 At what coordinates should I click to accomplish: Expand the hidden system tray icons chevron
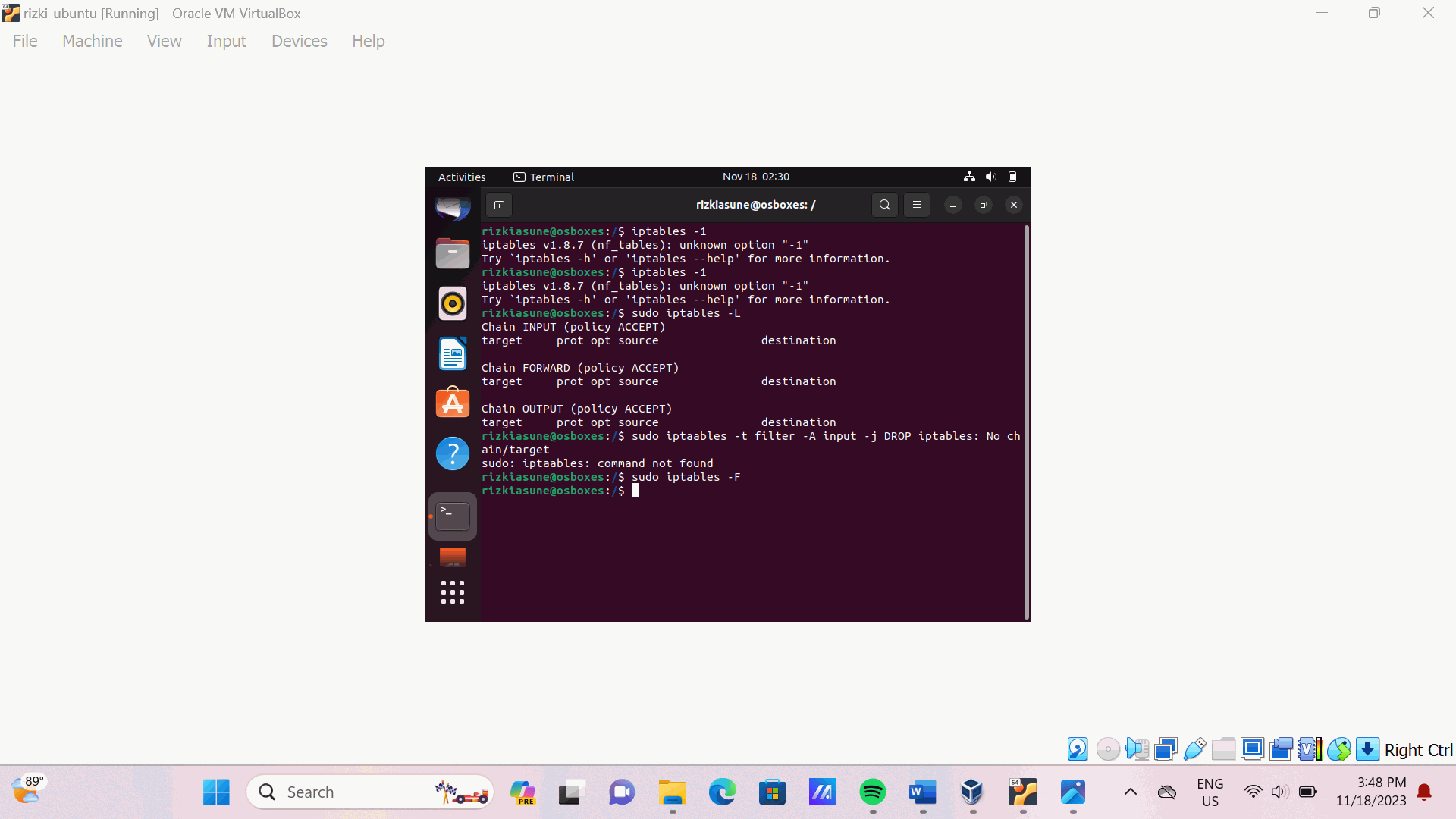pyautogui.click(x=1130, y=792)
